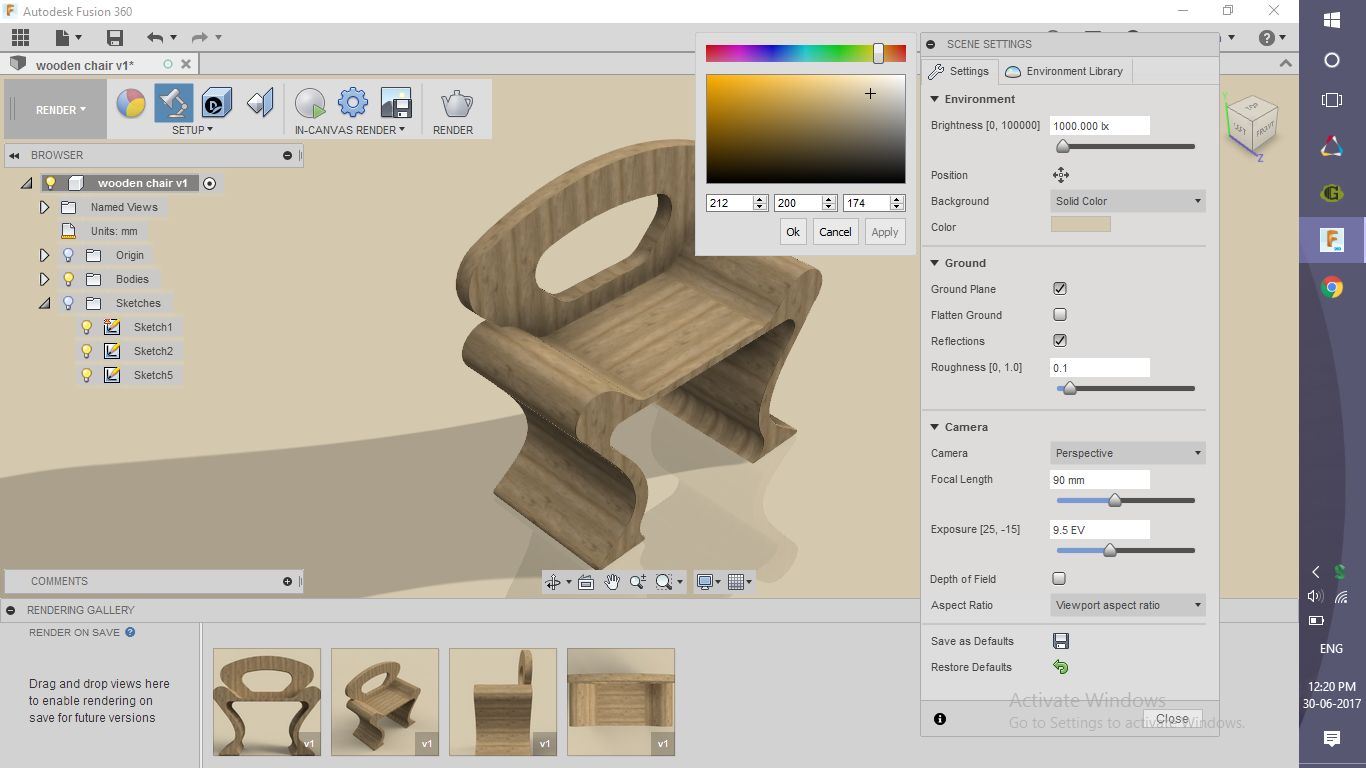The width and height of the screenshot is (1366, 768).
Task: Click the Restore Defaults green arrow
Action: pos(1061,667)
